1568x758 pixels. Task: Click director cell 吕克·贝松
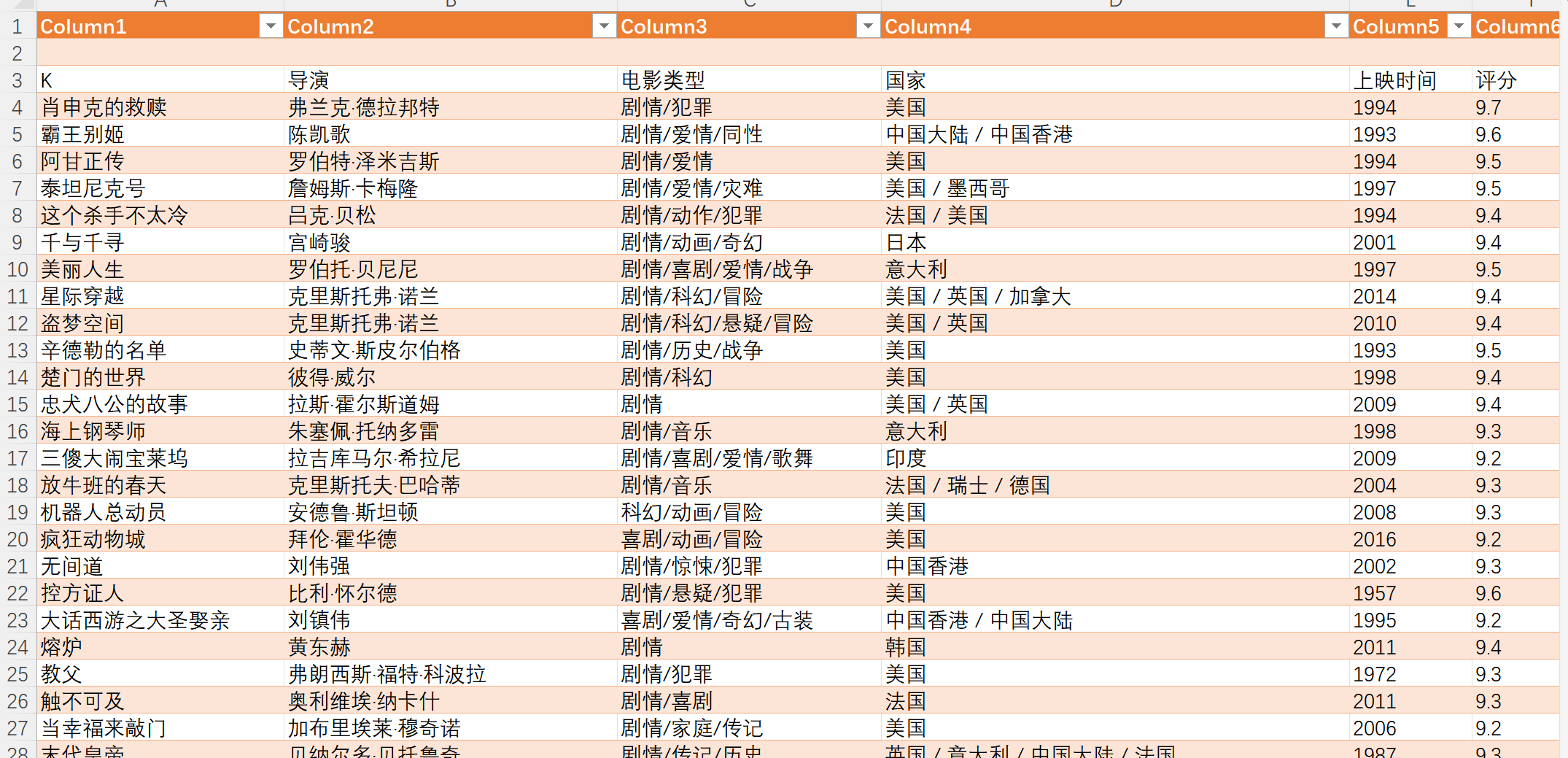[x=451, y=215]
